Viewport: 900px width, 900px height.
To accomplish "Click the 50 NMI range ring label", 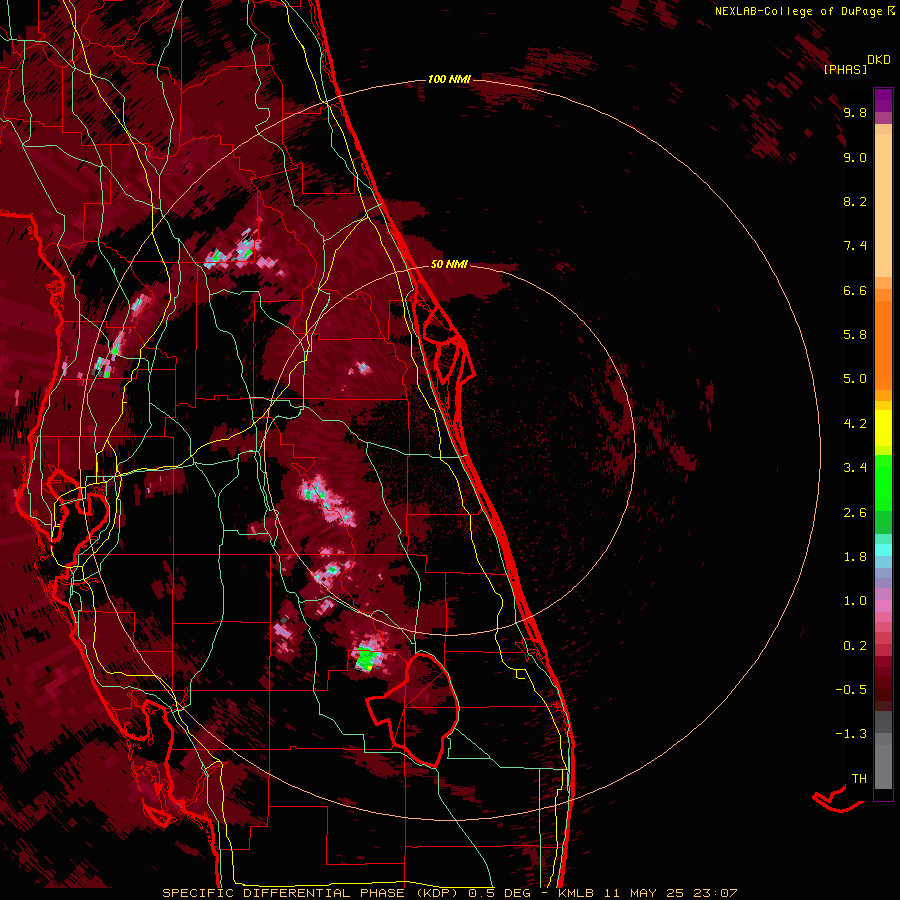I will pos(449,264).
